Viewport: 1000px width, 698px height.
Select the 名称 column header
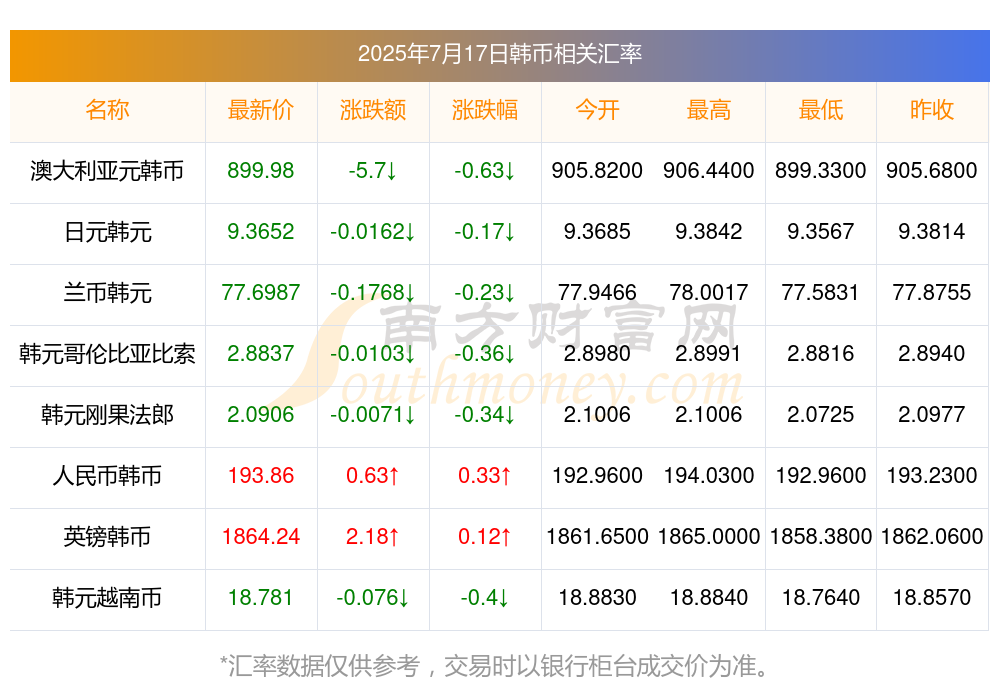(107, 110)
